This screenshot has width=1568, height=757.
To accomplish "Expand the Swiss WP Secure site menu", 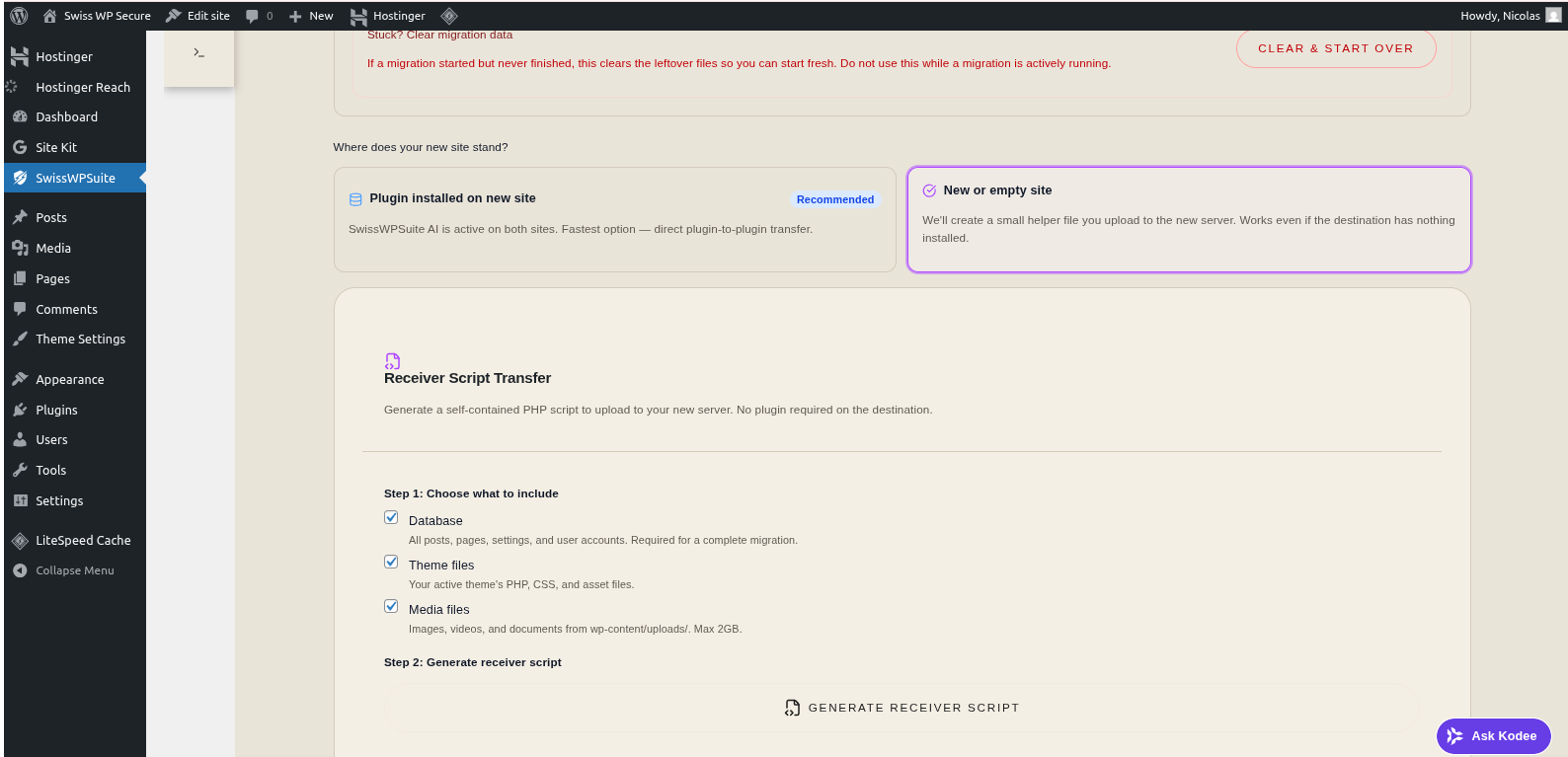I will coord(97,16).
